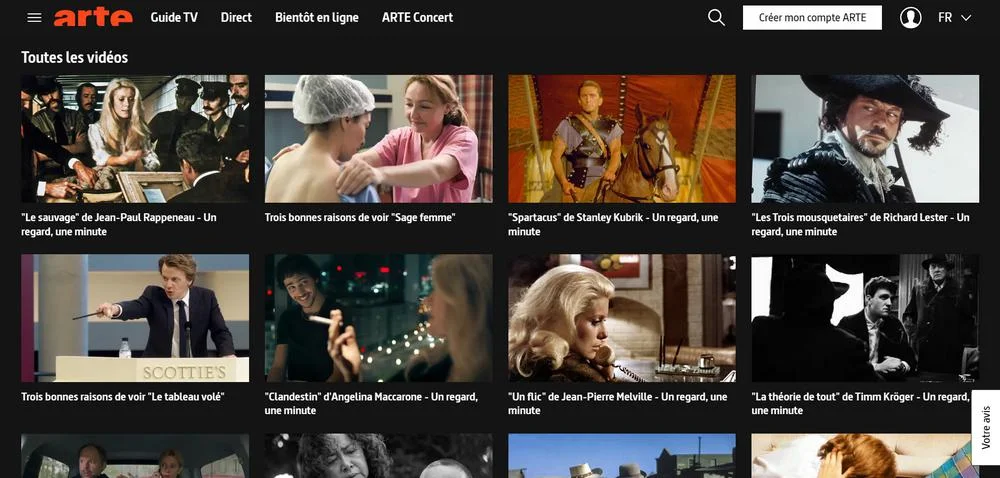Open "Un flic" video thumbnail
This screenshot has height=478, width=1000.
(622, 318)
